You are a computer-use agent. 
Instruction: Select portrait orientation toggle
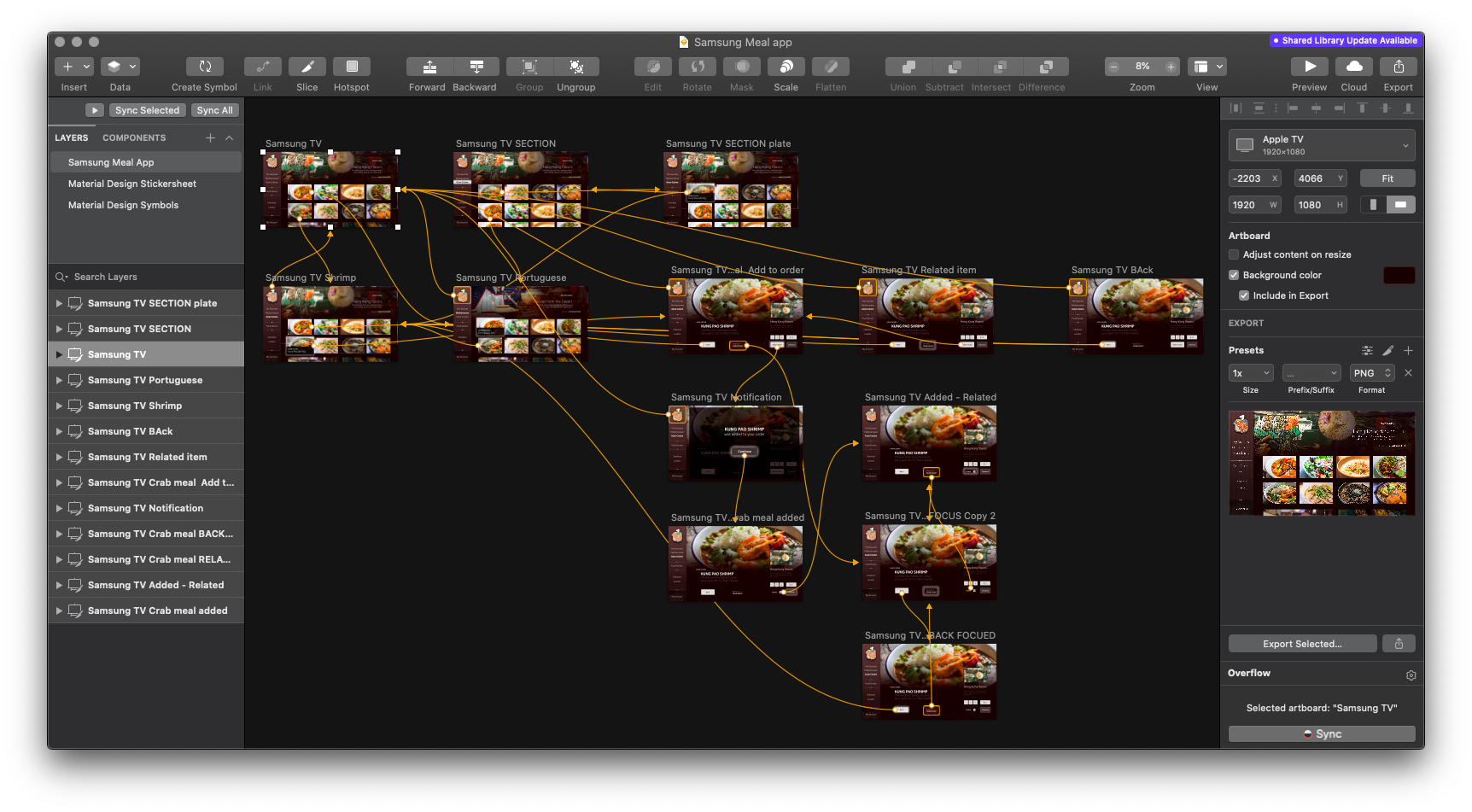[1373, 205]
